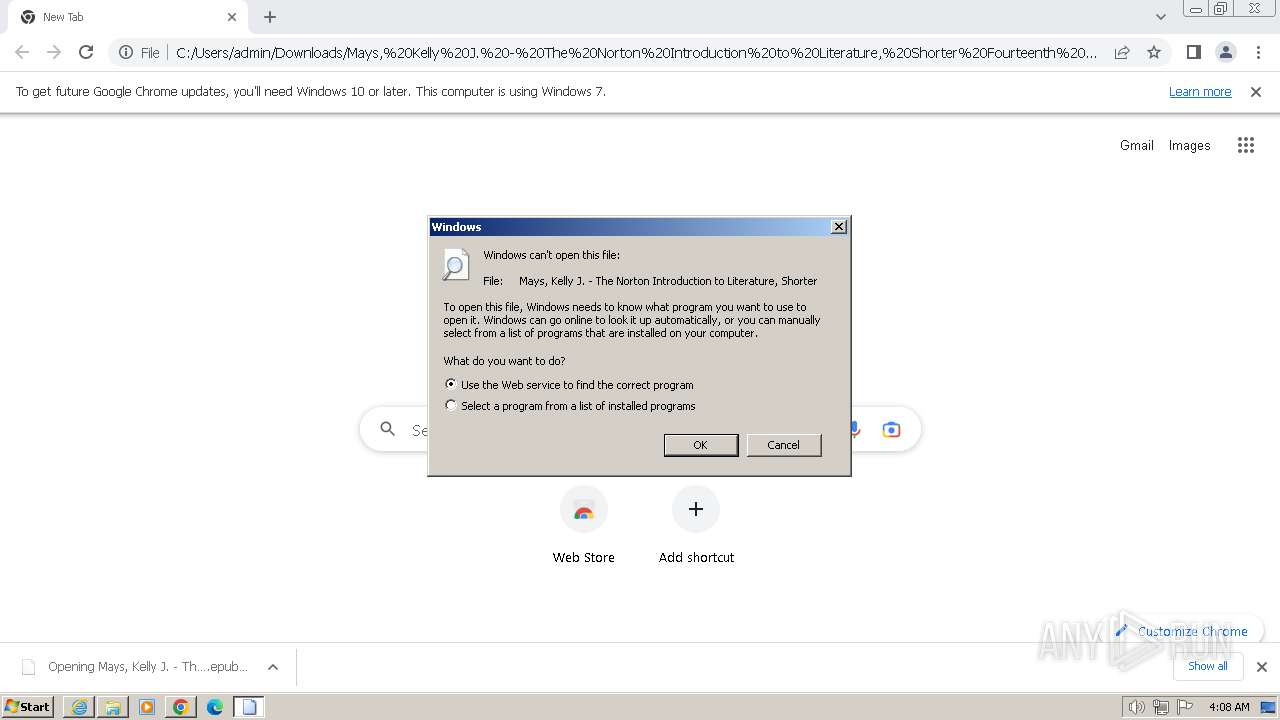The width and height of the screenshot is (1280, 720).
Task: Close the New Tab tab
Action: 232,17
